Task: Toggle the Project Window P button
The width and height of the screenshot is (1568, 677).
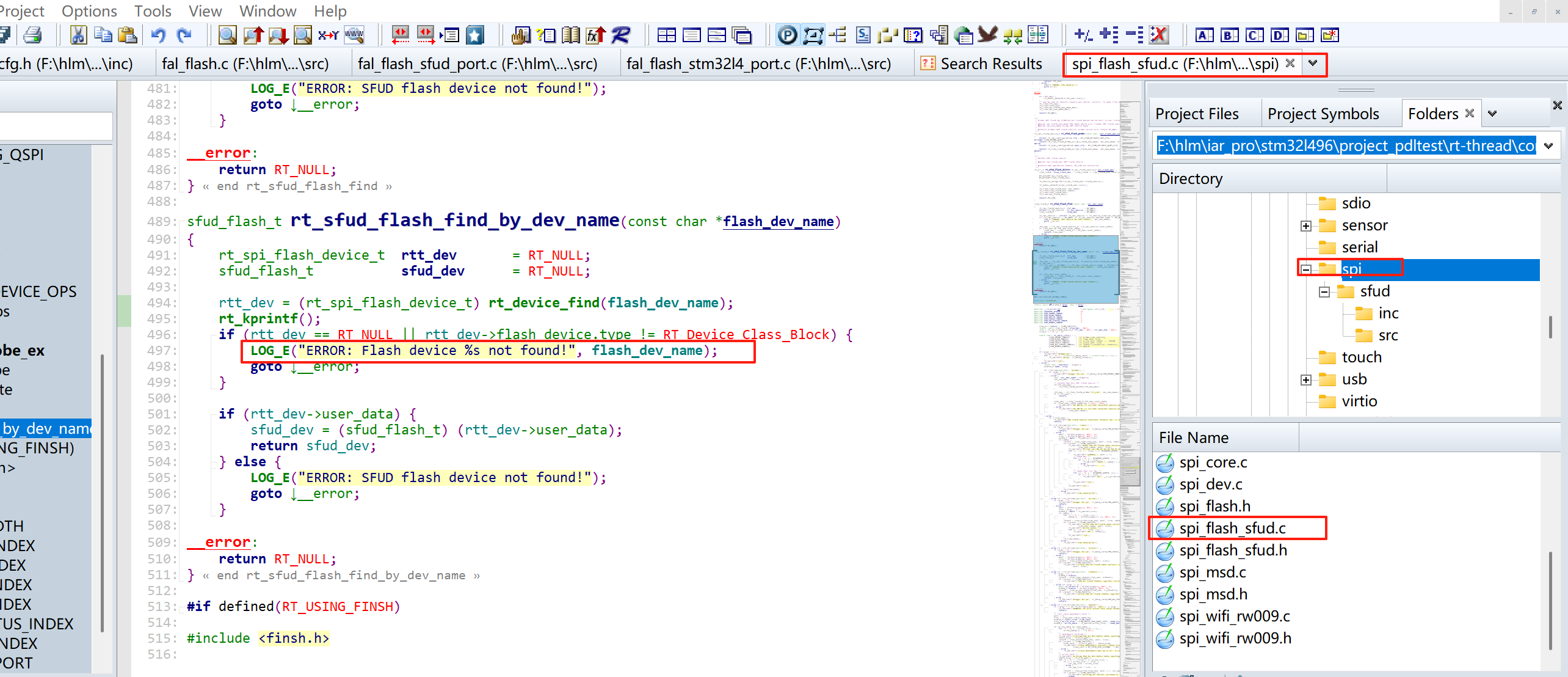Action: pyautogui.click(x=787, y=35)
